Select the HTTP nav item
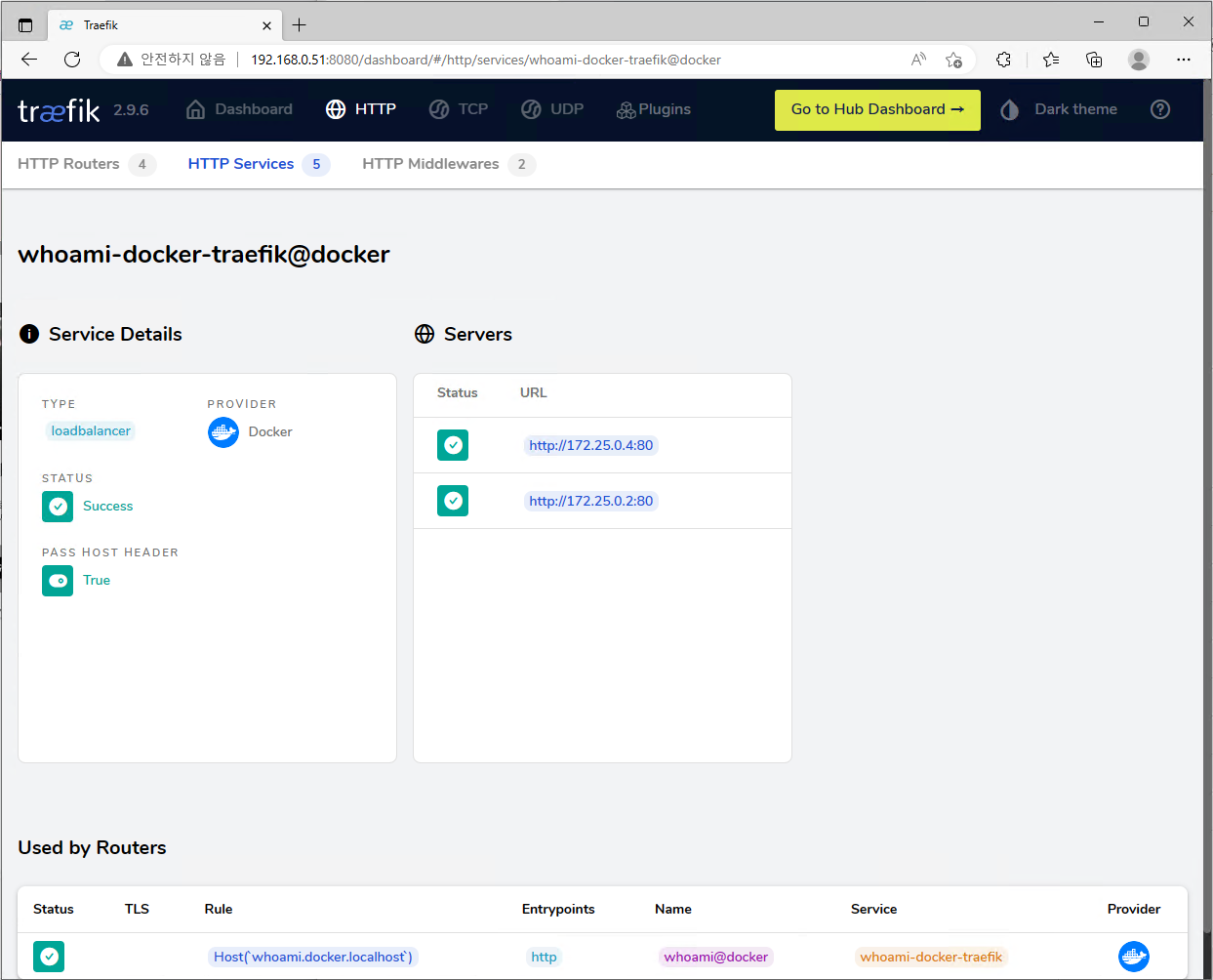Viewport: 1213px width, 980px height. coord(361,109)
